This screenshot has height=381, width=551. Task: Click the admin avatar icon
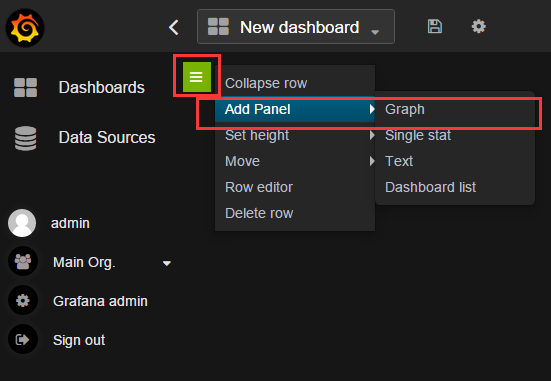click(22, 223)
